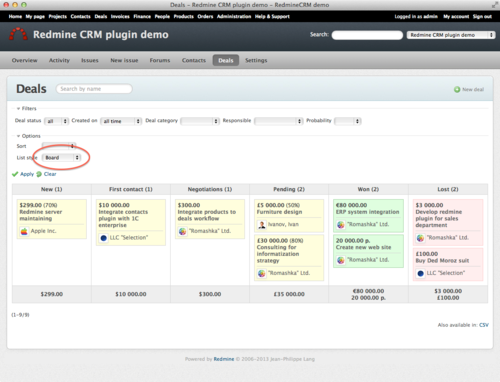Open the ERP system integration deal
Screen dimensions: 500x382
(367, 212)
